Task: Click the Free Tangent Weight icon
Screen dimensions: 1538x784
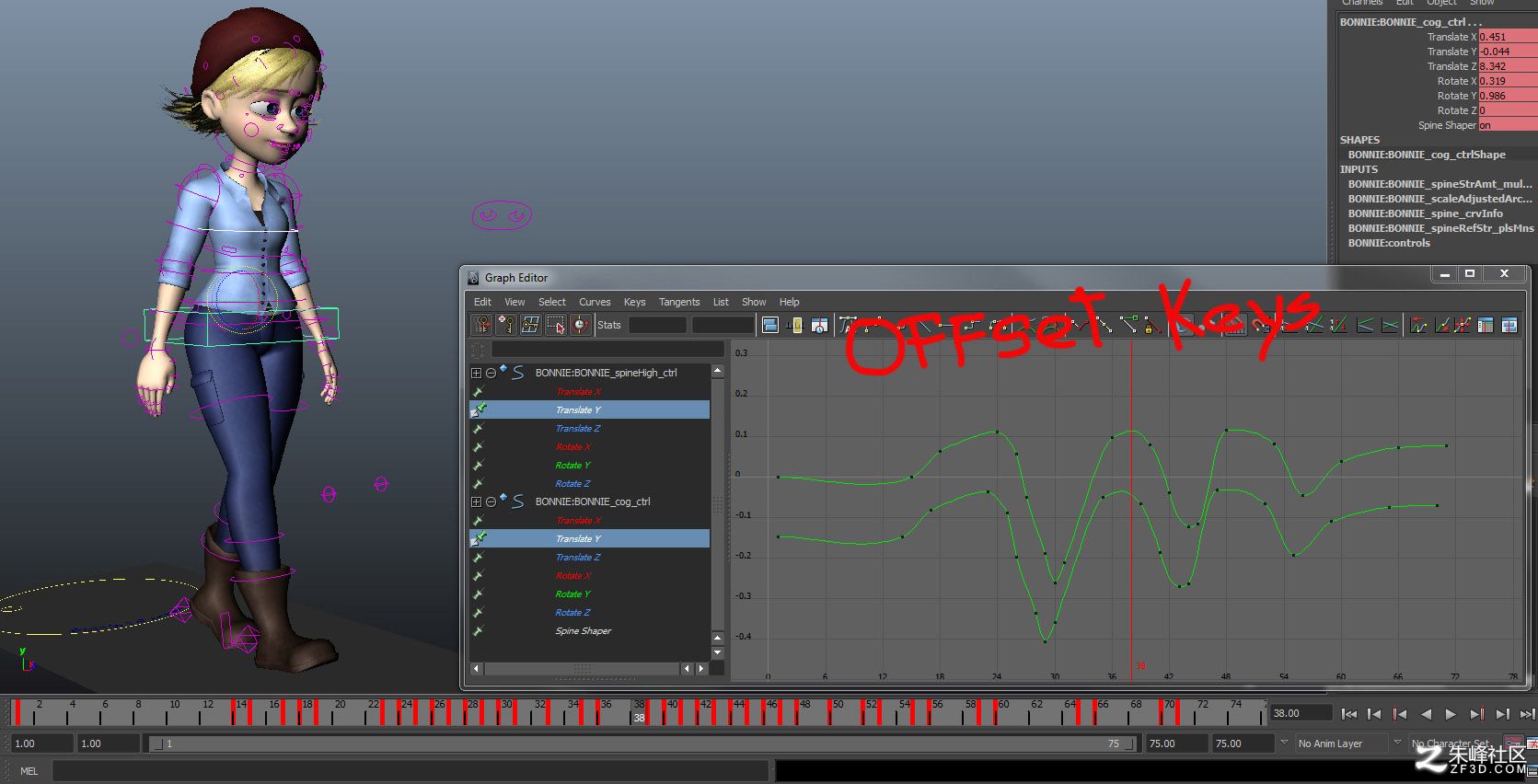Action: (1127, 325)
